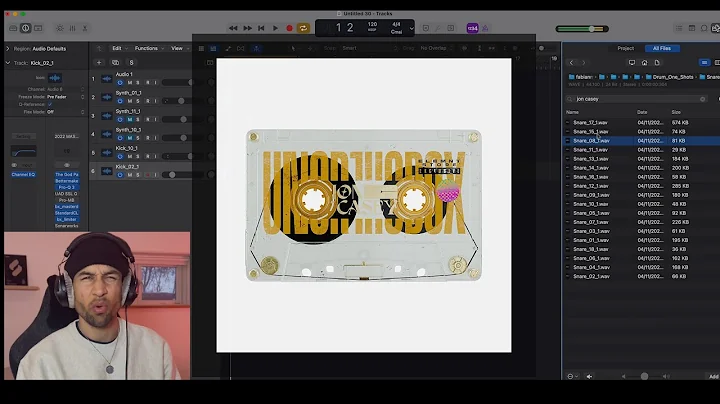Toggle the yellow Cycle mode button

tap(303, 28)
